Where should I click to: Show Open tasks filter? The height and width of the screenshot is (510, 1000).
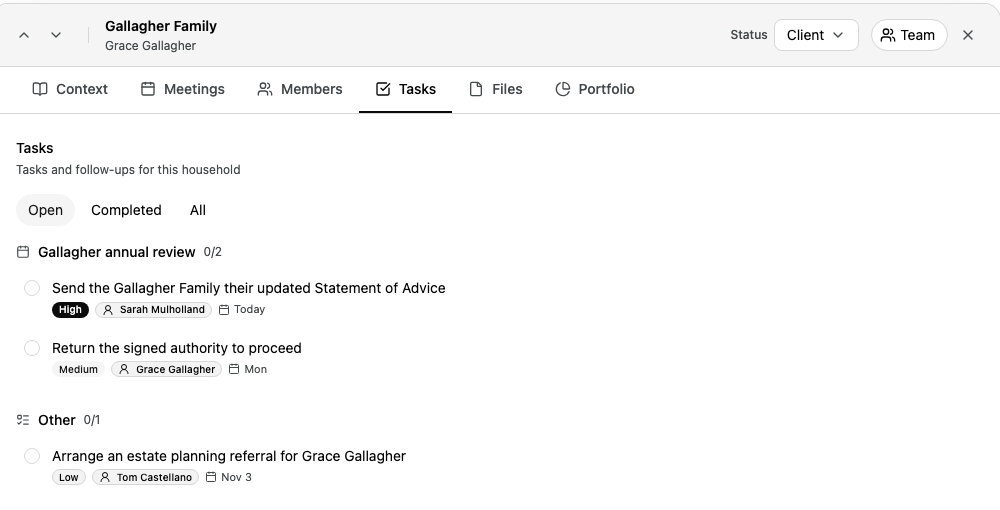pos(45,210)
